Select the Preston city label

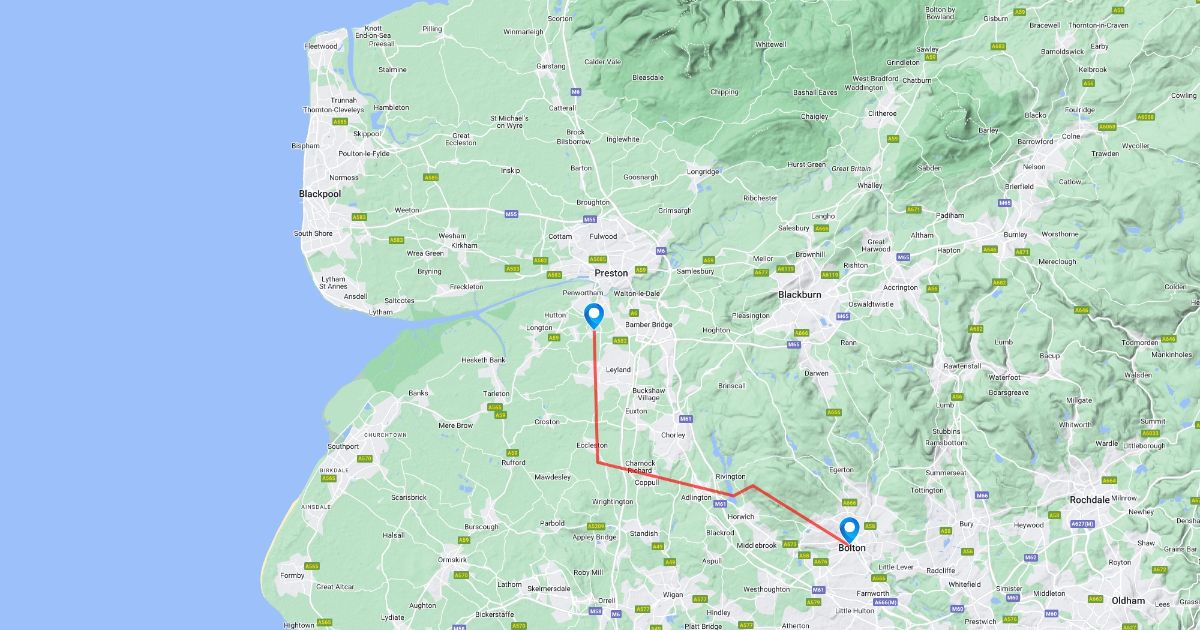click(x=611, y=272)
